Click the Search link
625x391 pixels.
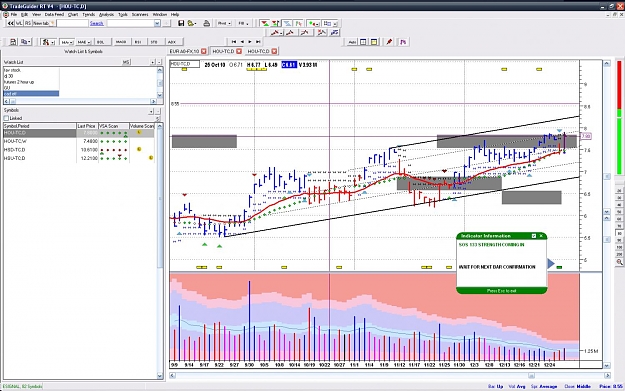pyautogui.click(x=96, y=24)
